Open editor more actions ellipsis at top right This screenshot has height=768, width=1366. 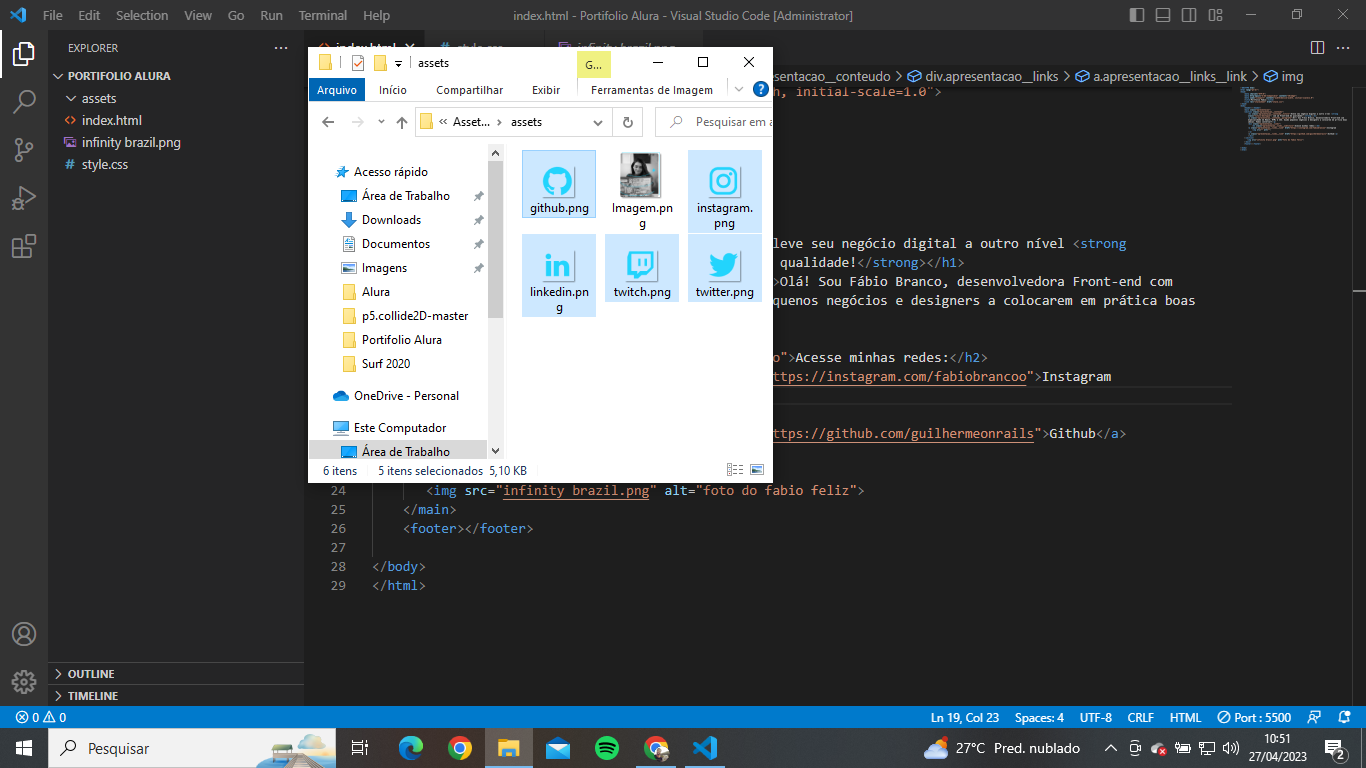point(1344,48)
